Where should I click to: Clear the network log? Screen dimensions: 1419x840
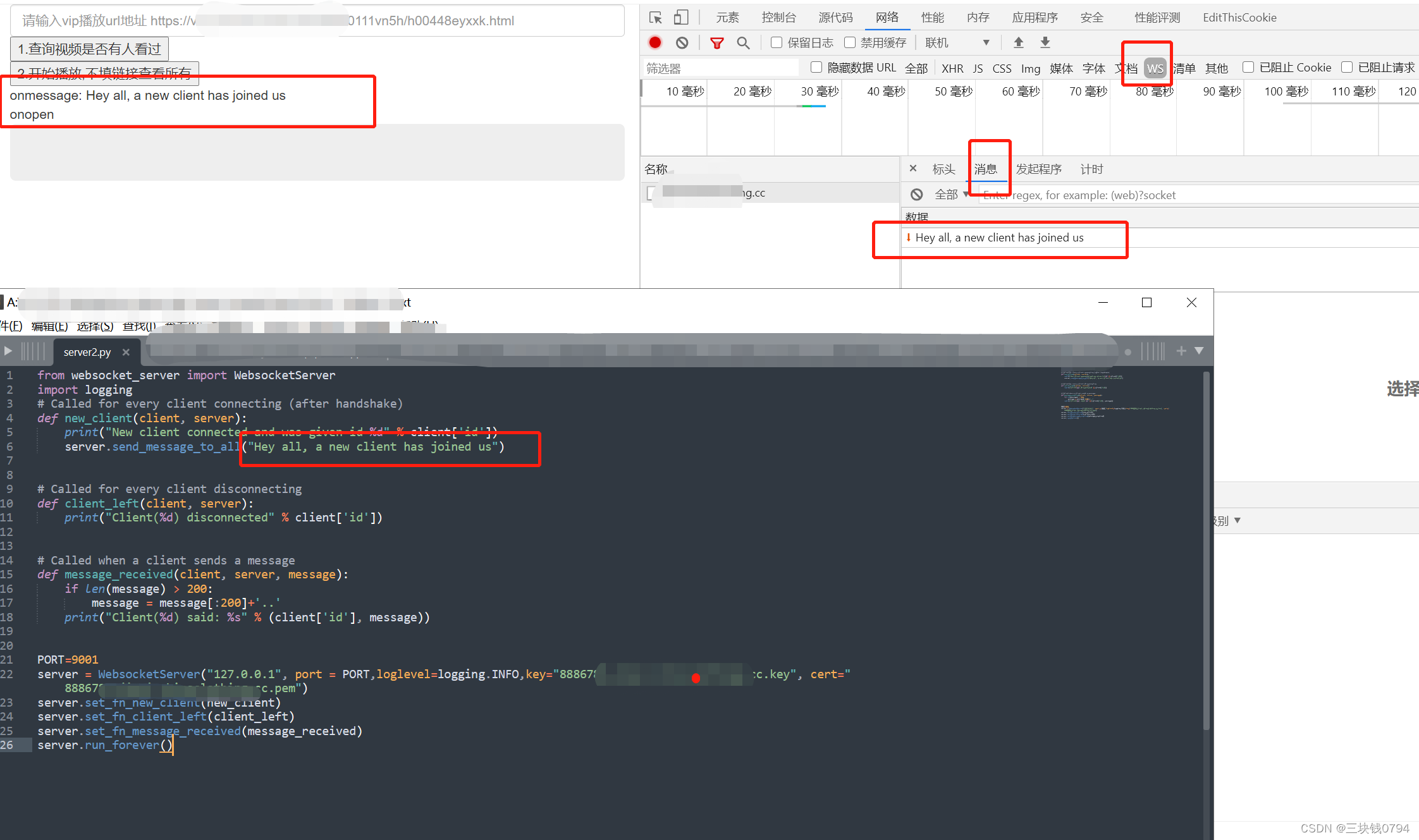click(682, 42)
